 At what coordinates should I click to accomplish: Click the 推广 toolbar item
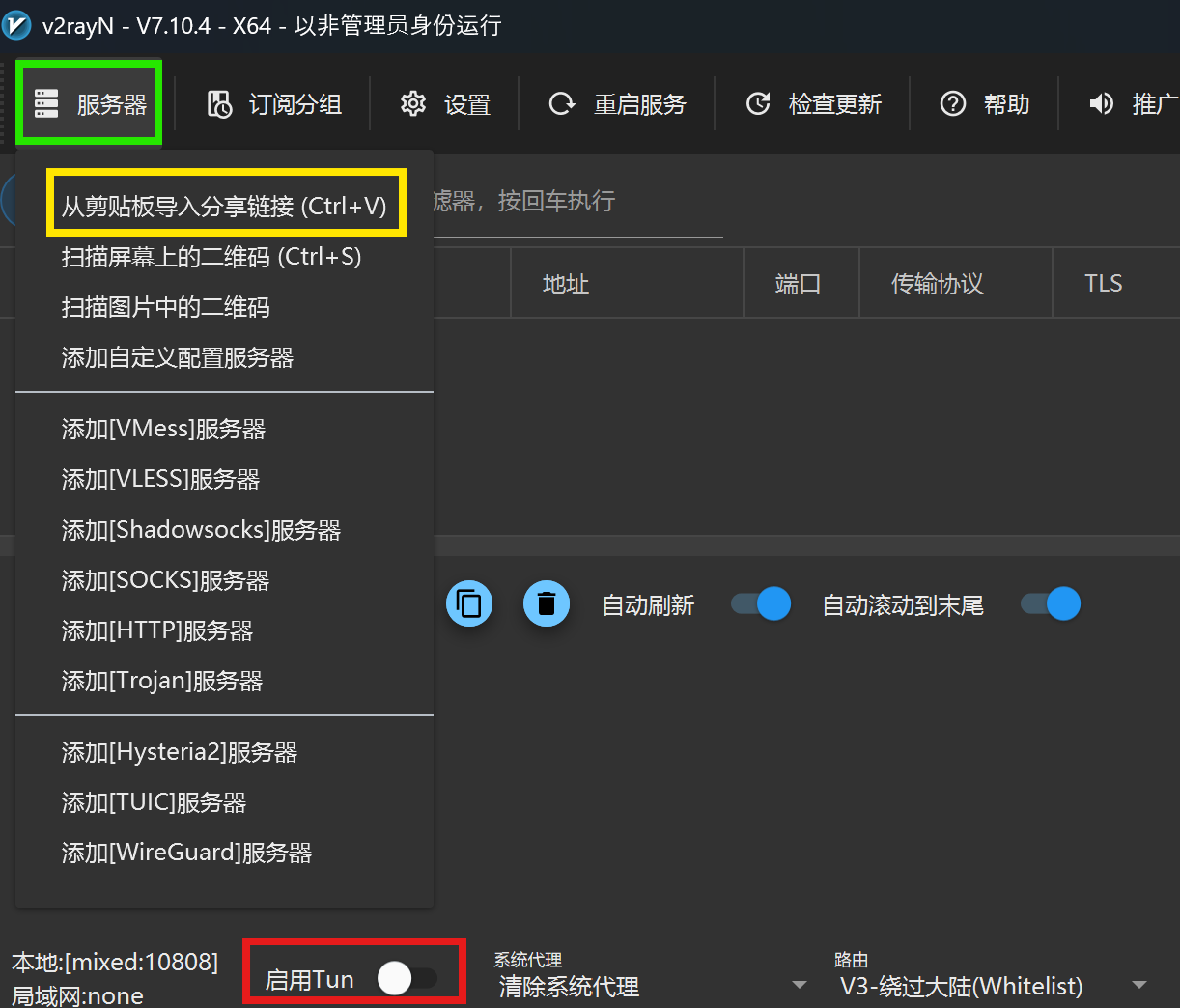1134,104
